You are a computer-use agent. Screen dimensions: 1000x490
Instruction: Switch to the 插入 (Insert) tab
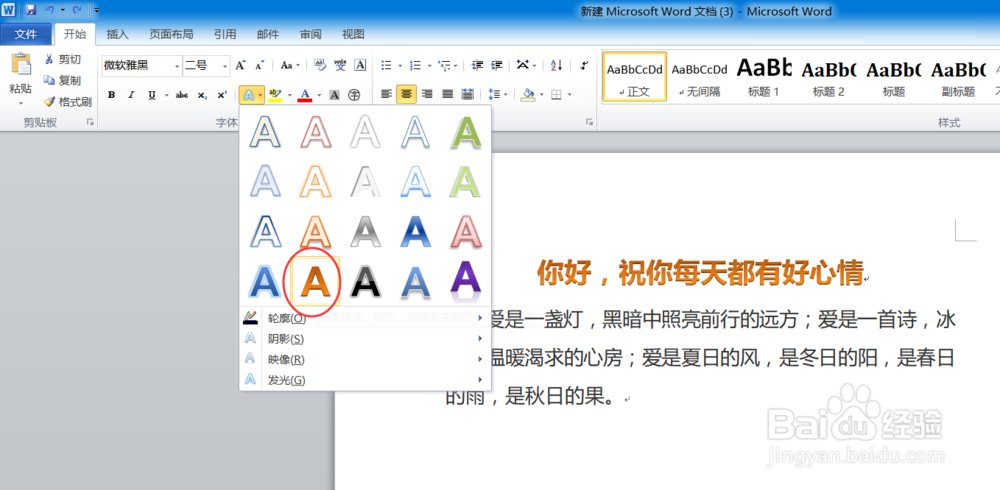point(117,34)
